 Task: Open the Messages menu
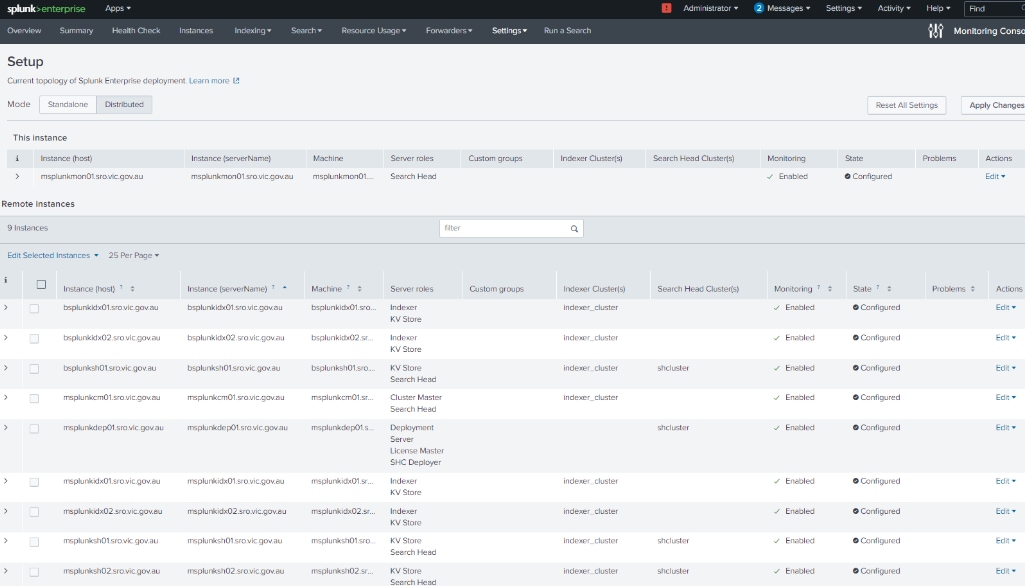[788, 9]
